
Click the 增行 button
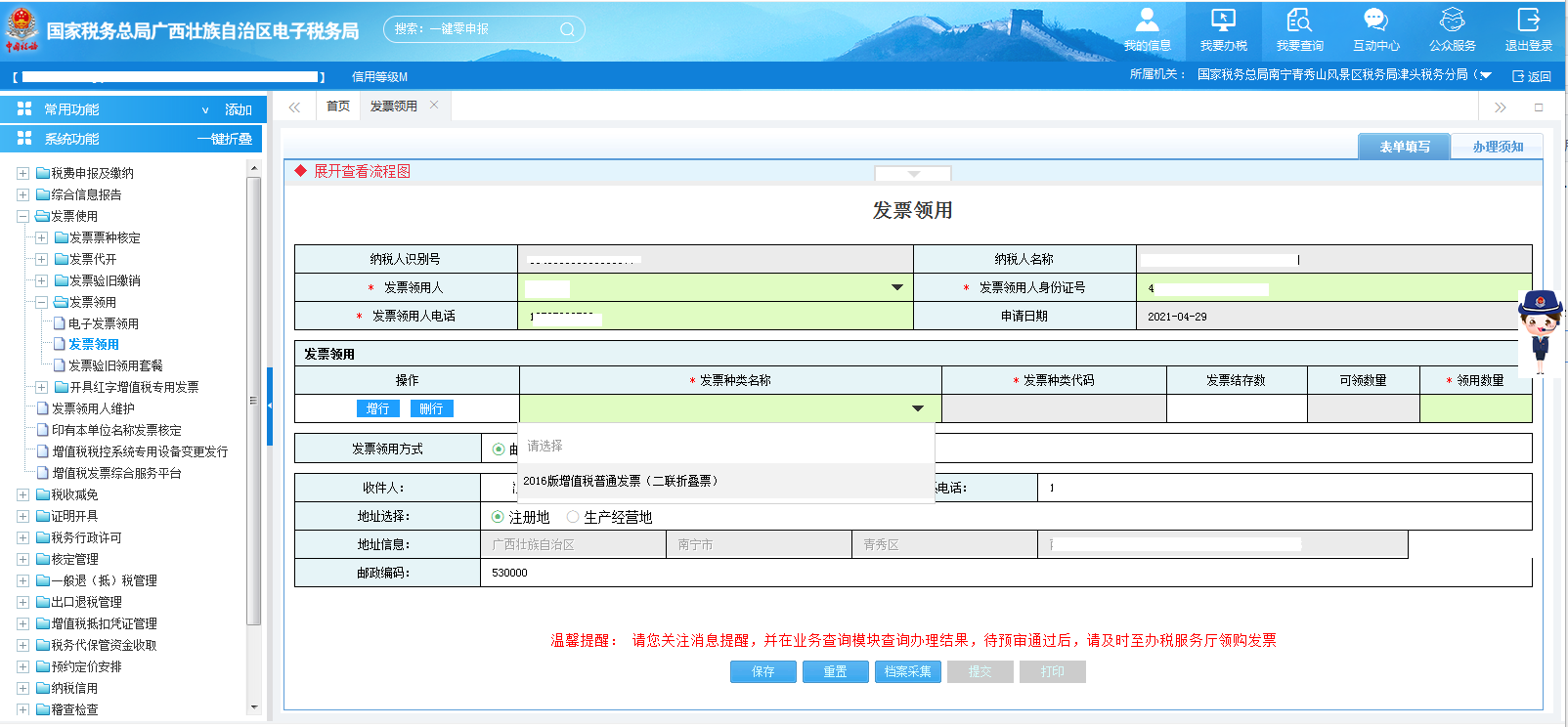click(x=378, y=408)
